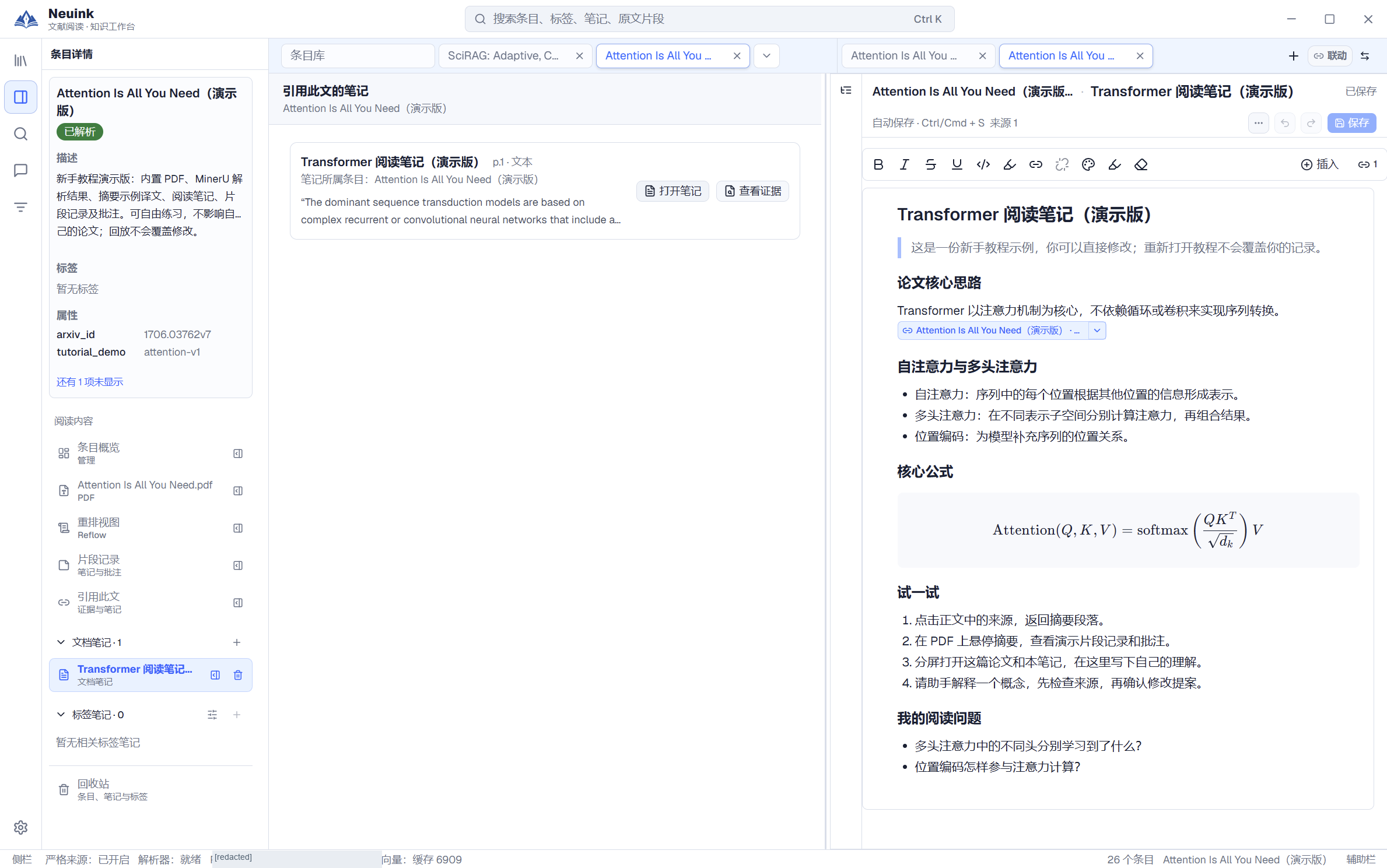
Task: Toggle bold formatting in note editor
Action: (878, 164)
